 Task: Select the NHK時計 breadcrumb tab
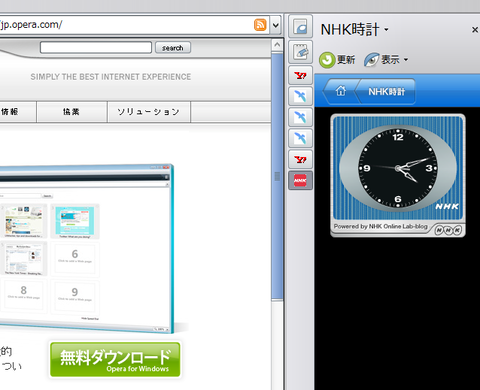pos(386,92)
